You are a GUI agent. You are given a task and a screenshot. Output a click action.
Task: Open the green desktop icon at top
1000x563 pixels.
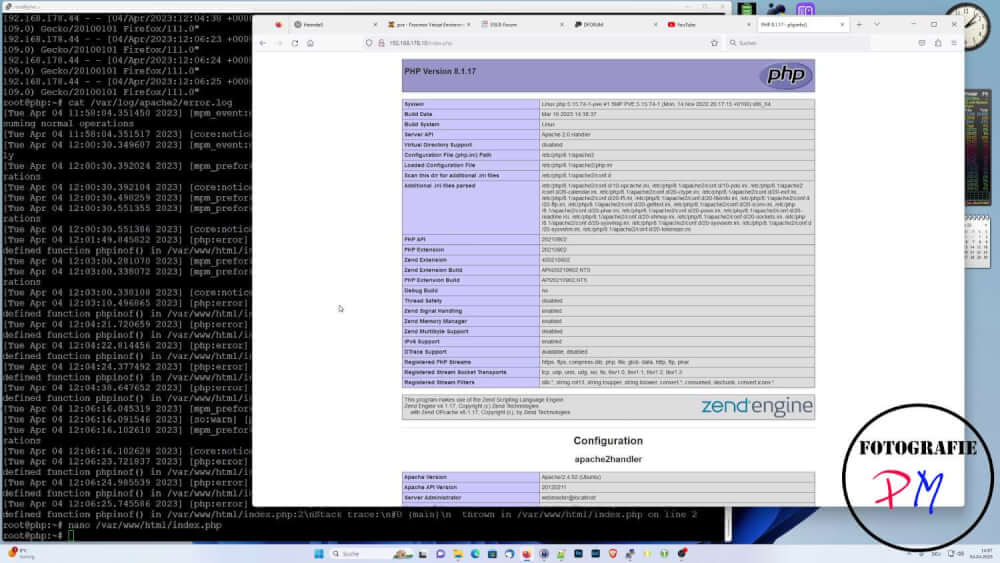[x=747, y=9]
